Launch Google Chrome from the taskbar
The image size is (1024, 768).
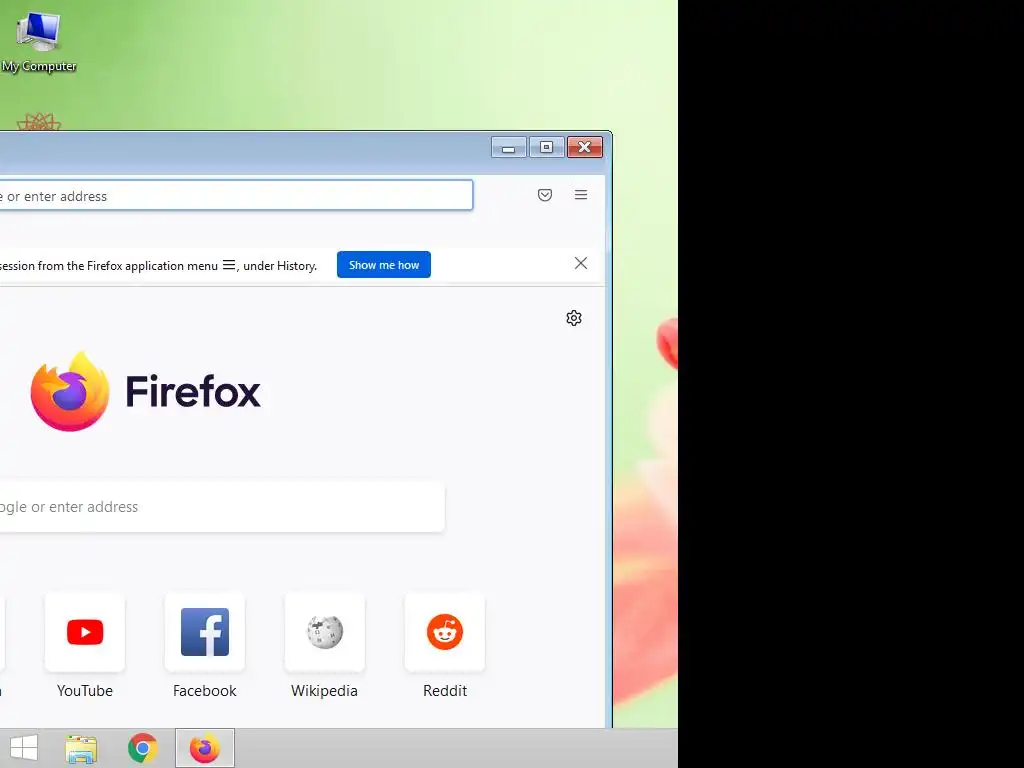142,748
